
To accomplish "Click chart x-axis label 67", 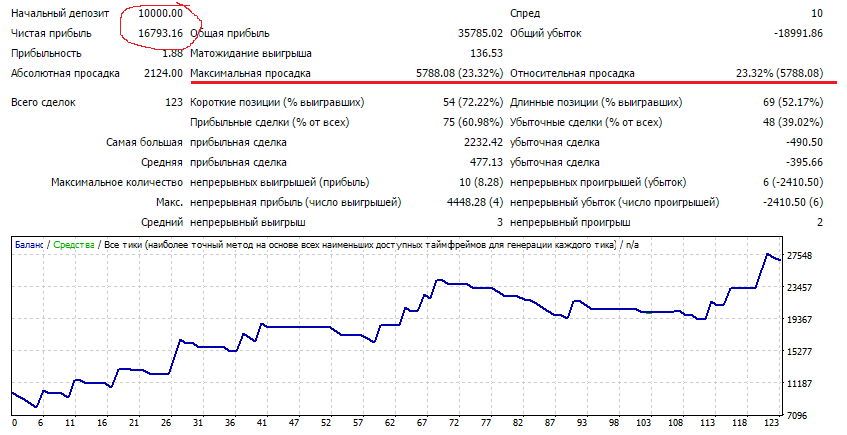I will (422, 423).
